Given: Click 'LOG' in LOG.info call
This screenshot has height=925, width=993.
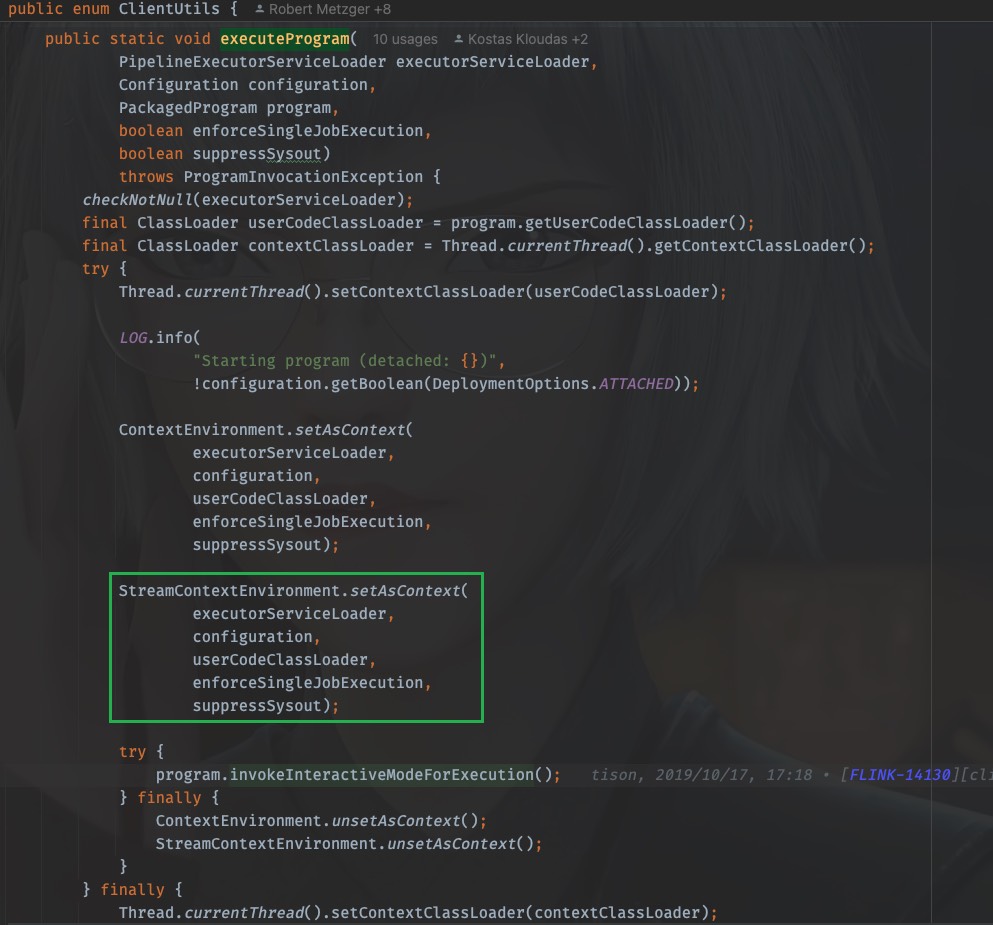Looking at the screenshot, I should point(133,338).
